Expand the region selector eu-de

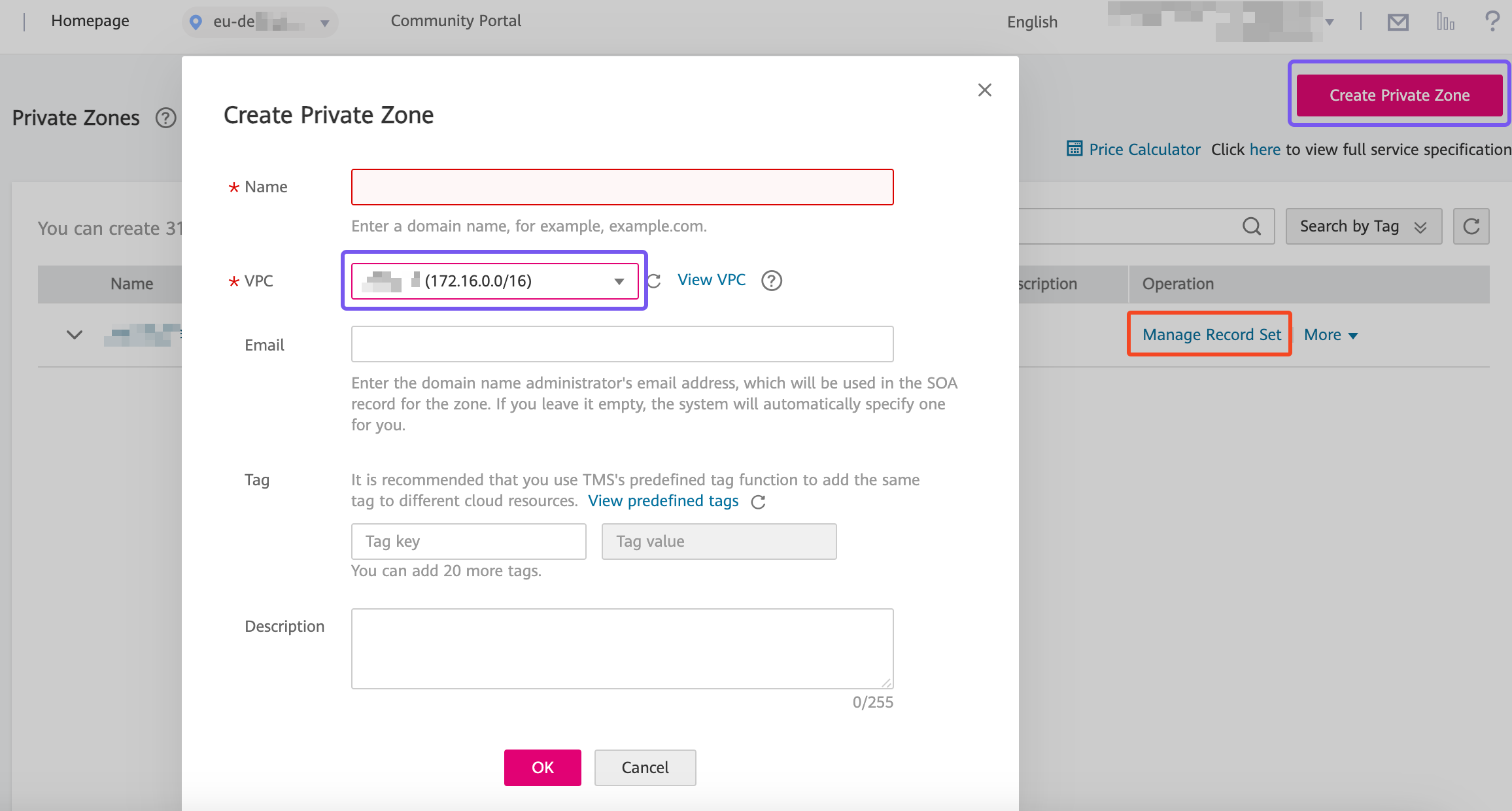(x=260, y=22)
